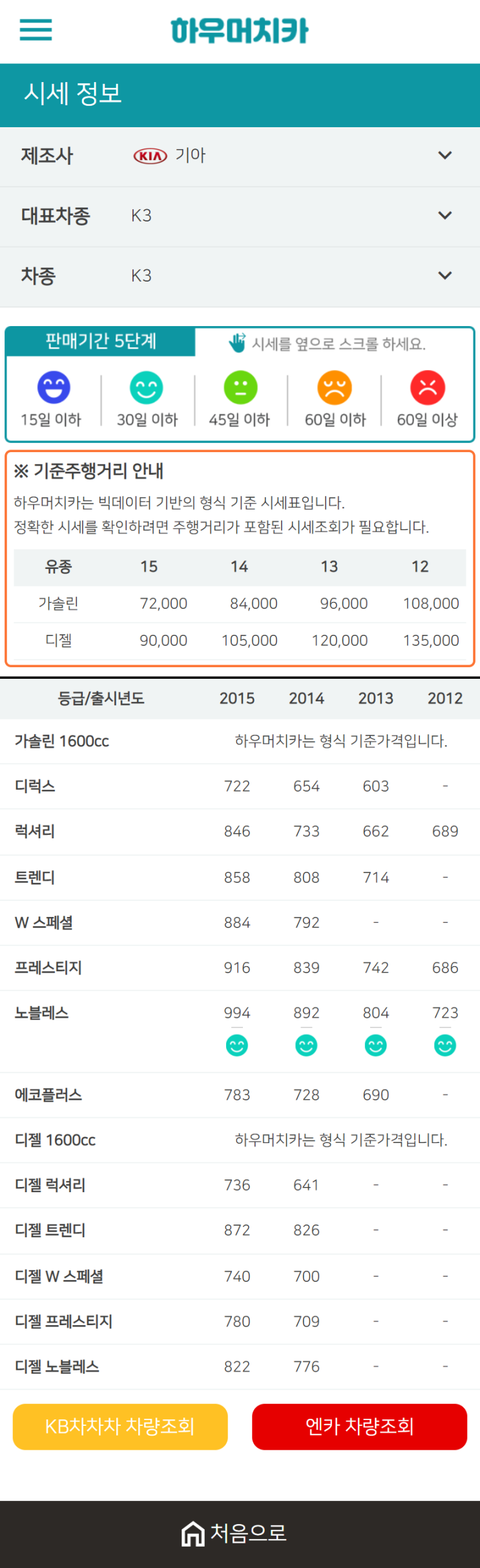Select the 2014 column header
The image size is (480, 1568).
(306, 698)
